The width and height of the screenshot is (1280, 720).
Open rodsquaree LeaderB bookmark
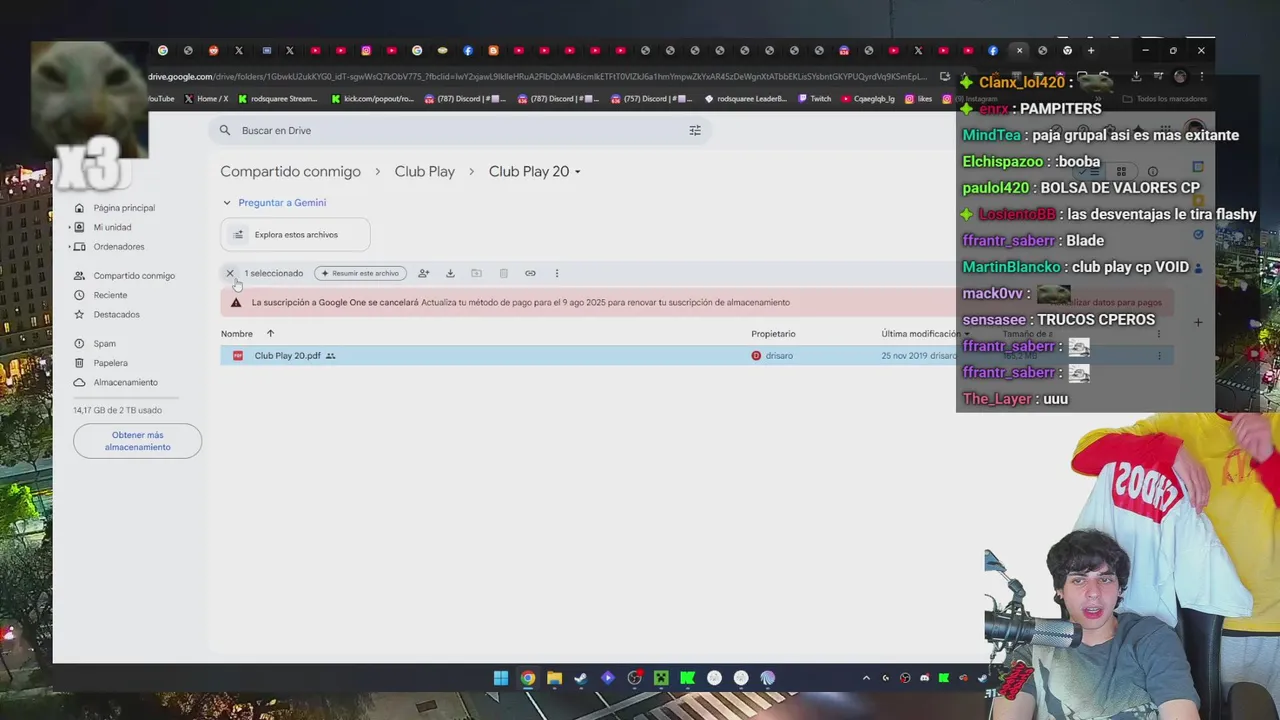pos(745,99)
